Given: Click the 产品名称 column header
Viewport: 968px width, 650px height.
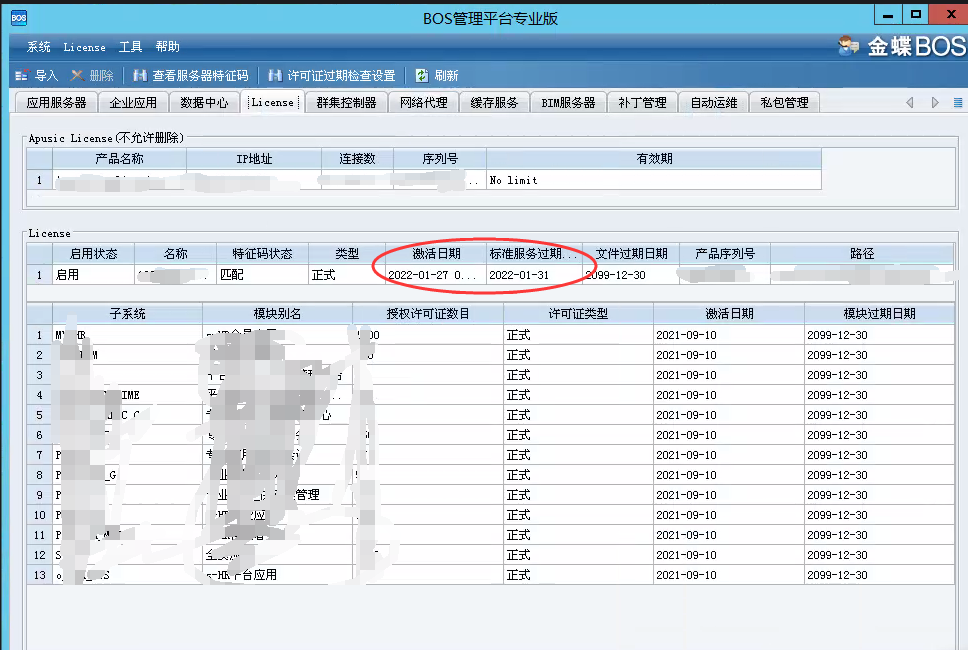Looking at the screenshot, I should point(119,159).
